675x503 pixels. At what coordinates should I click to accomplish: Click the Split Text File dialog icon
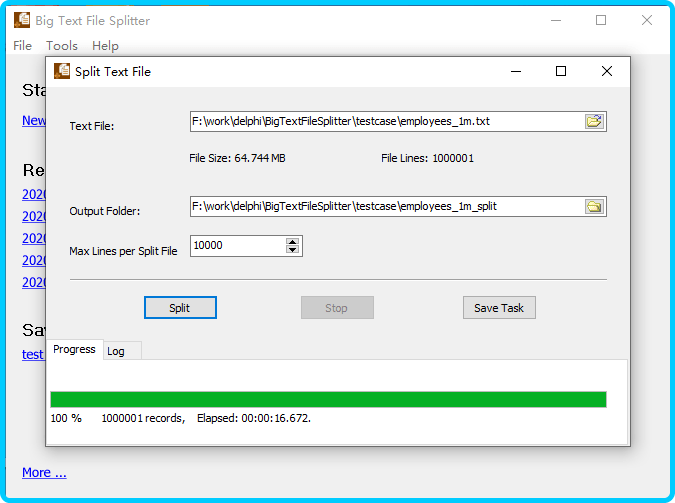[62, 71]
